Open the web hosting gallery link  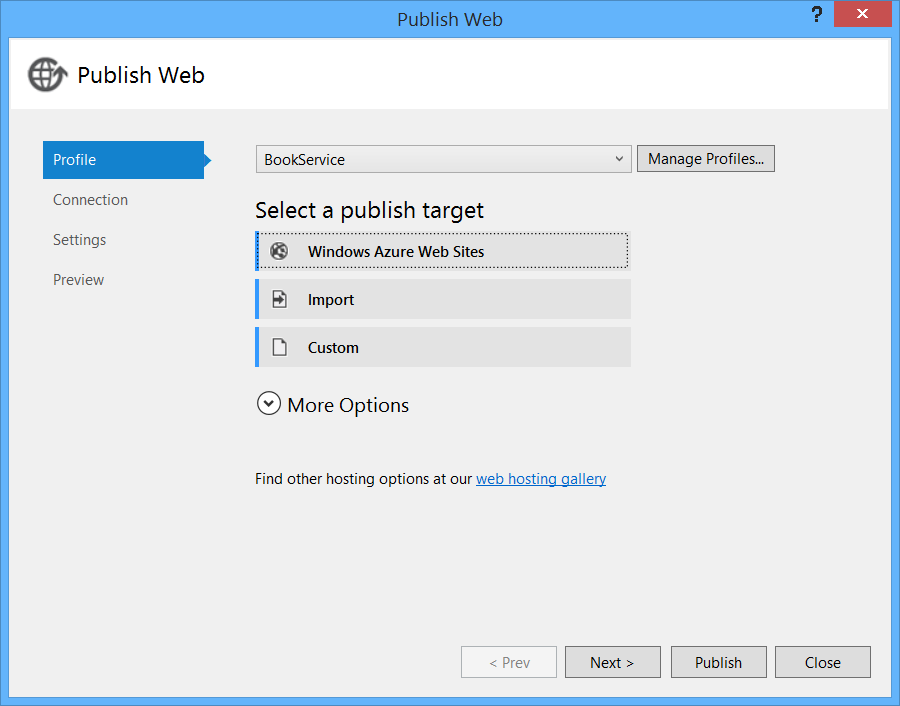pos(540,479)
